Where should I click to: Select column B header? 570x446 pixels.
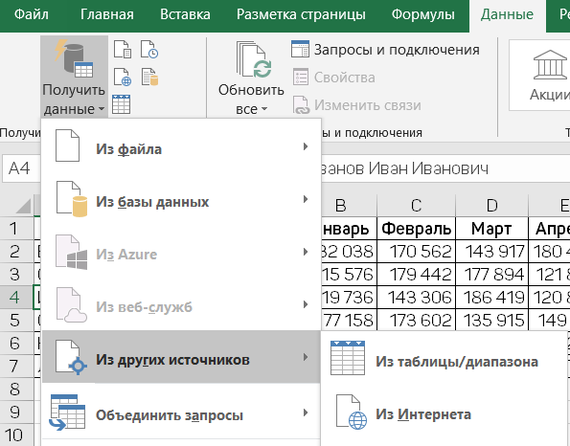click(349, 205)
